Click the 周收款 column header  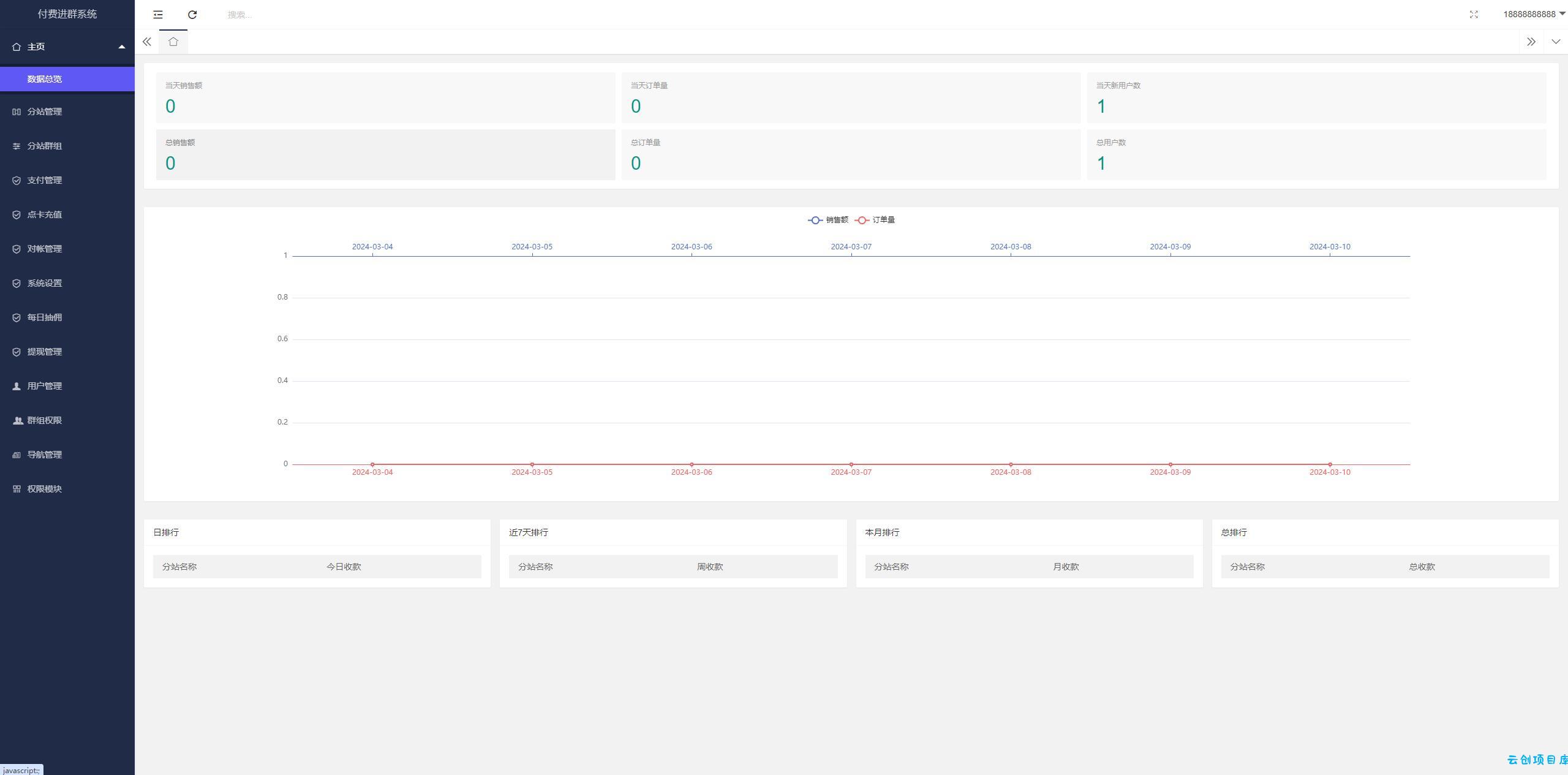pos(710,567)
